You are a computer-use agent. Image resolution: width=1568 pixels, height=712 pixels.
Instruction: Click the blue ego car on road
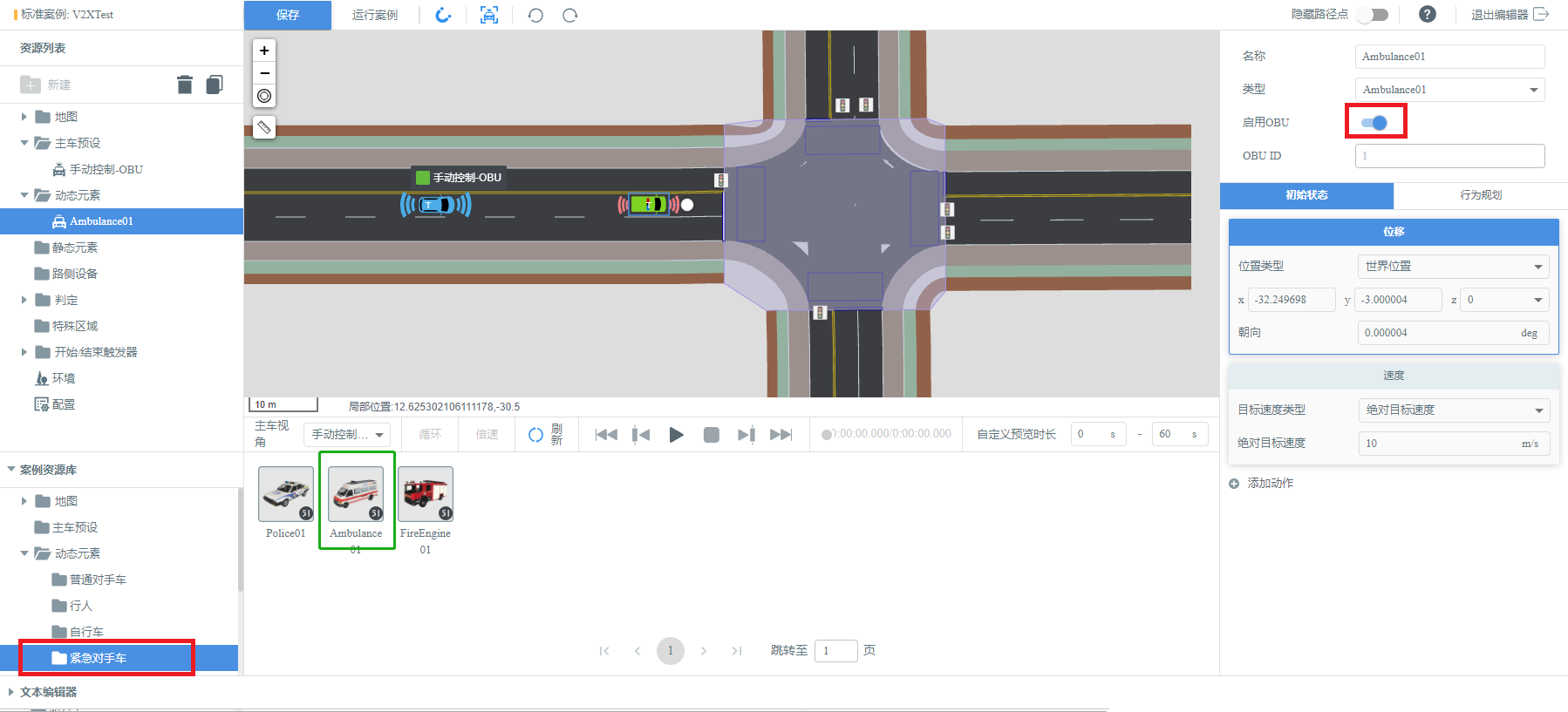[435, 205]
